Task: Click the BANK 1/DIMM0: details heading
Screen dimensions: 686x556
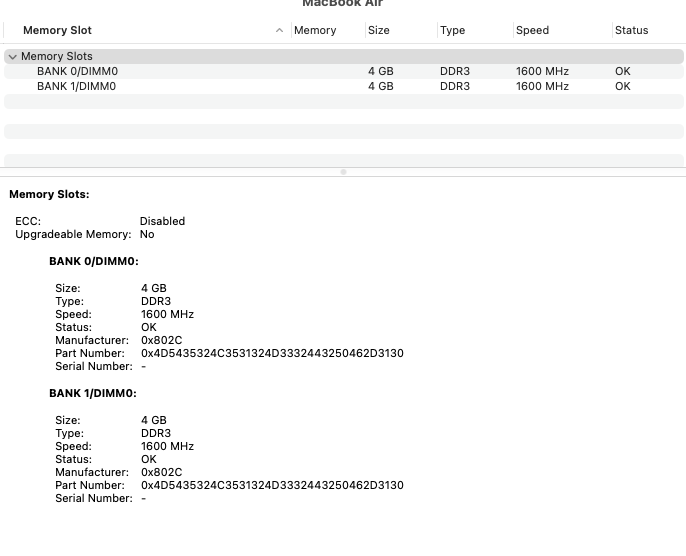Action: point(93,393)
